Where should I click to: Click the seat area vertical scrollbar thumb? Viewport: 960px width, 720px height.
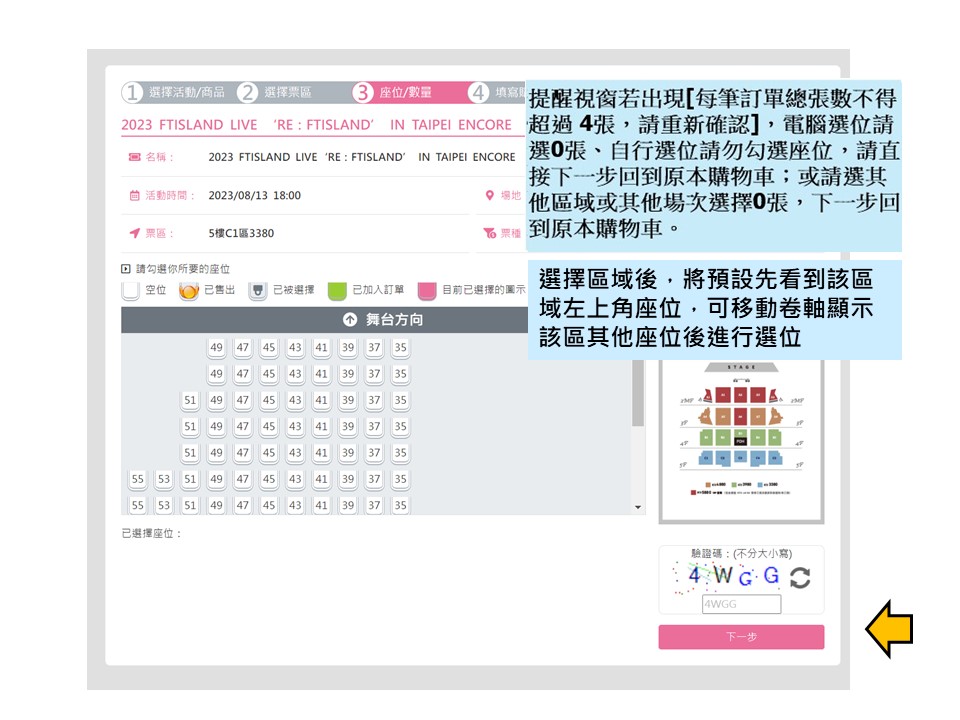[x=638, y=392]
